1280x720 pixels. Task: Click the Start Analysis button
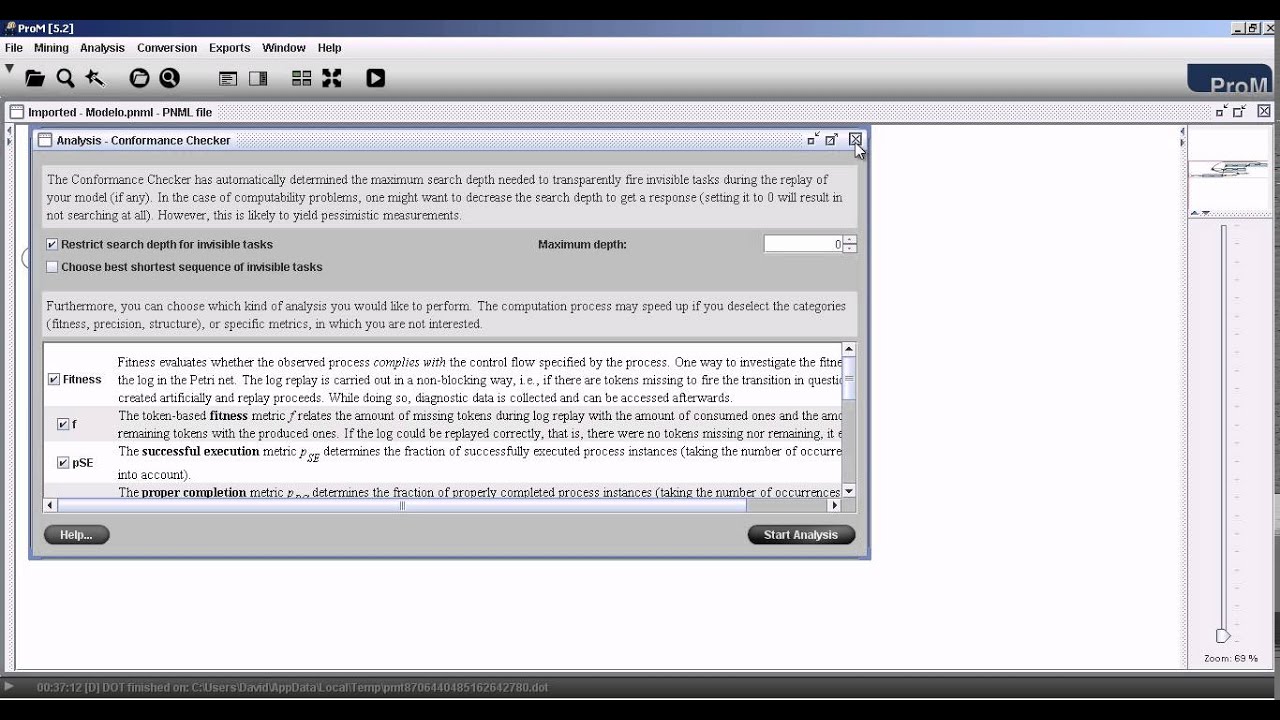pyautogui.click(x=801, y=535)
